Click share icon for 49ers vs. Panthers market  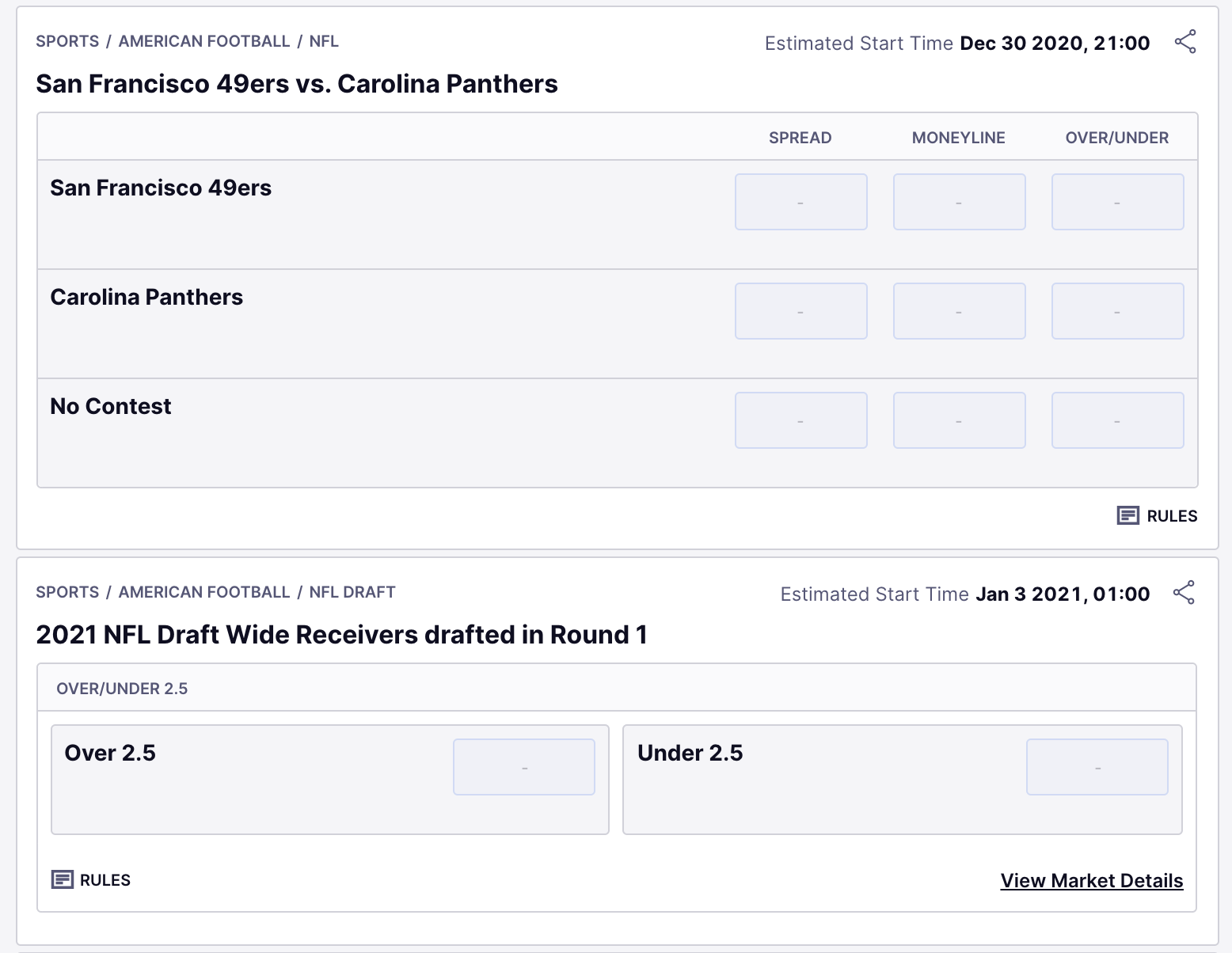[x=1184, y=42]
